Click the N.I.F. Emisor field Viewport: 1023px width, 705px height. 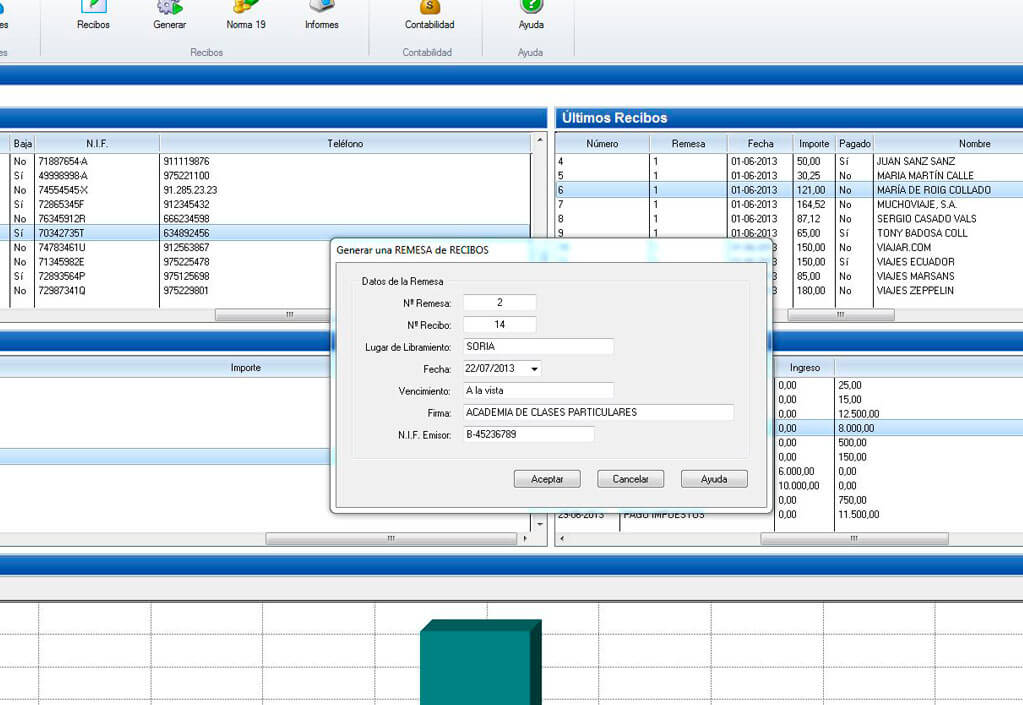[528, 434]
